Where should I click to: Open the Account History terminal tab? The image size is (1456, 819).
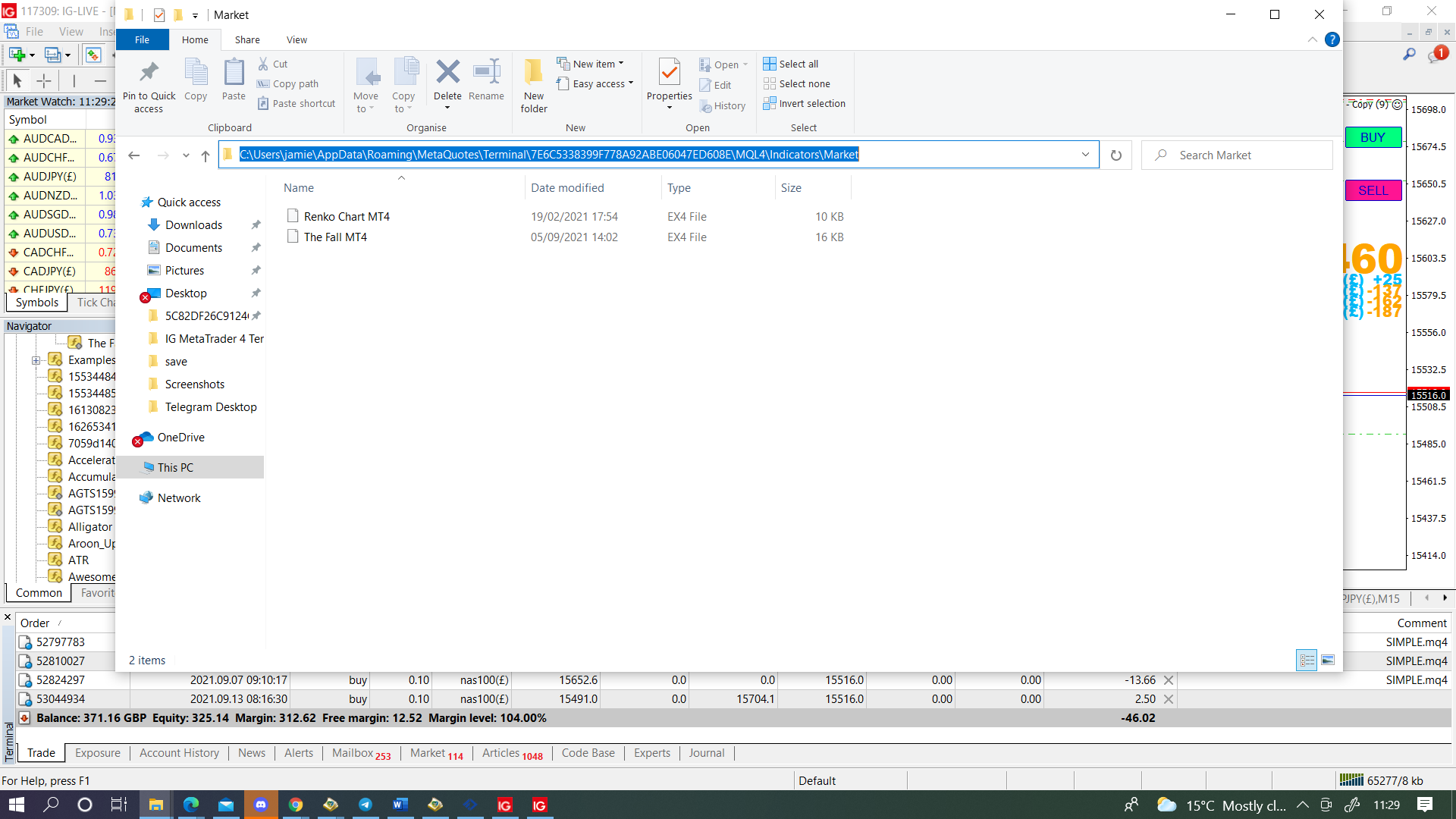[179, 753]
